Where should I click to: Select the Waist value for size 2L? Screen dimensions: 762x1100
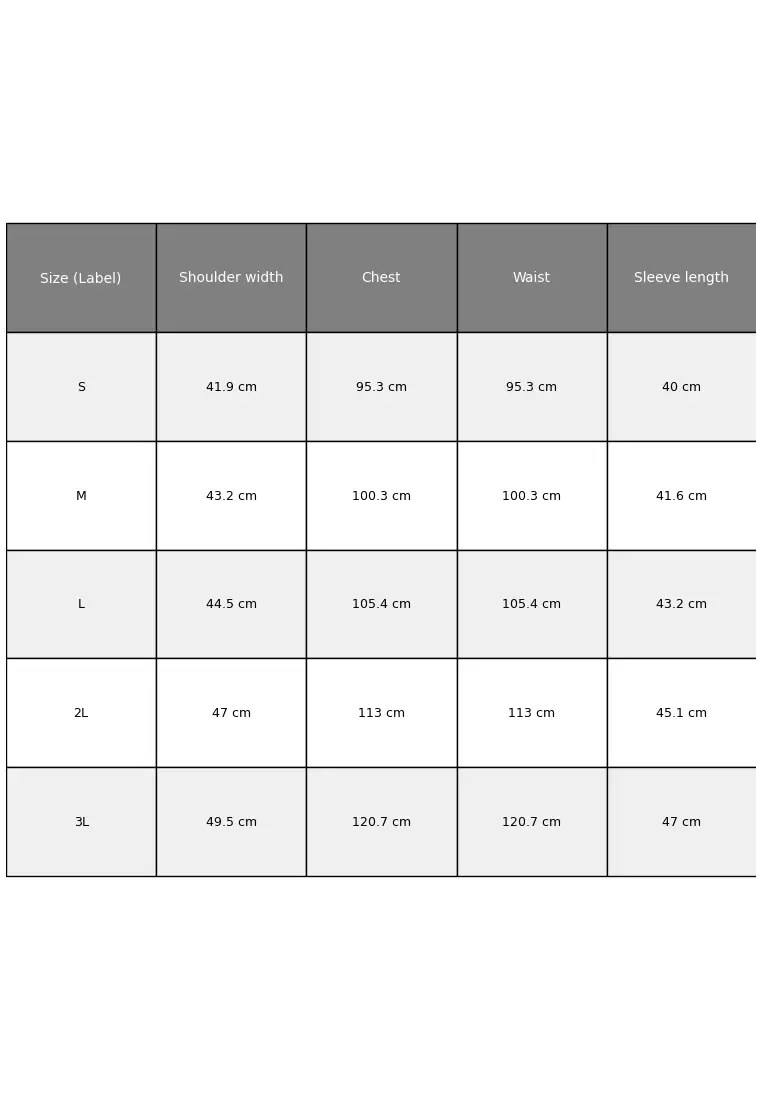point(531,713)
